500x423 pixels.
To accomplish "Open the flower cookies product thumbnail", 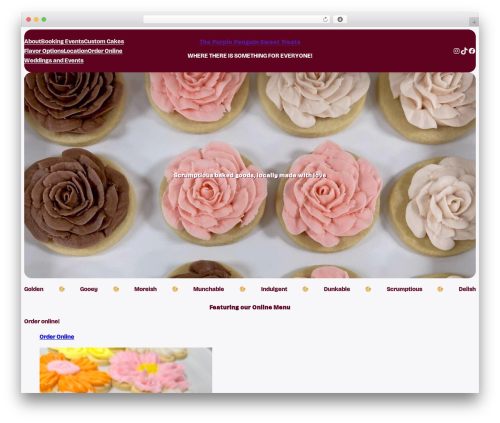I will pyautogui.click(x=126, y=370).
